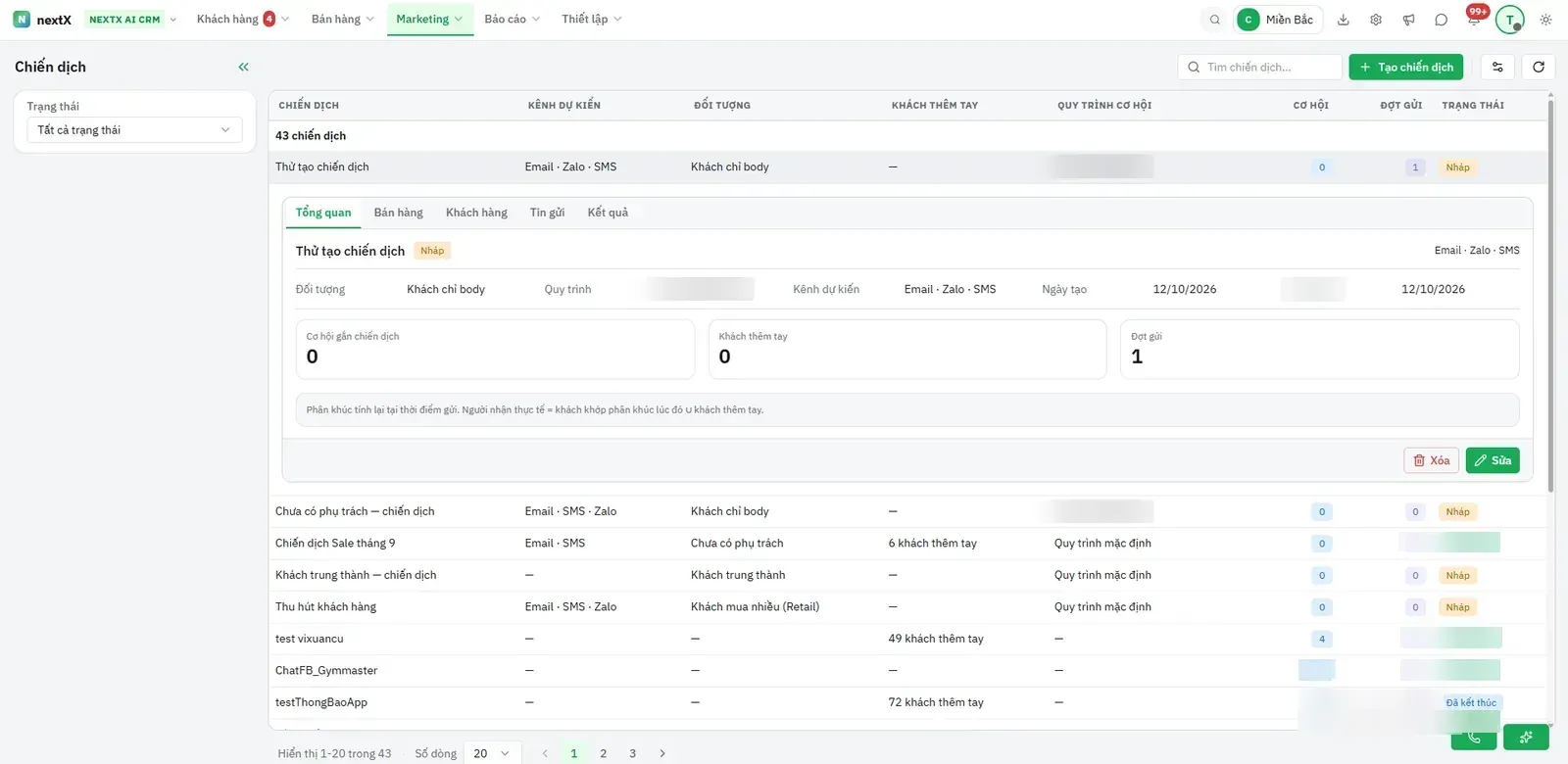Switch to the Tổng quan tab
Screen dimensions: 1568x764
click(x=323, y=213)
